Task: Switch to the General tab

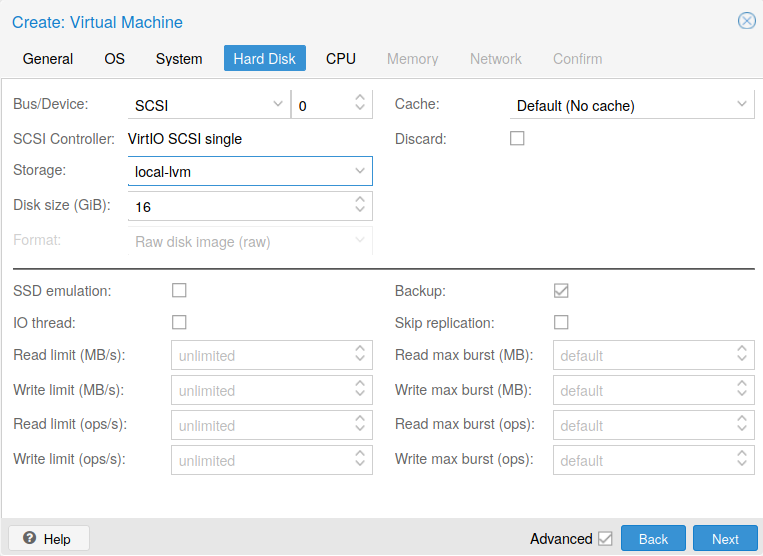Action: pos(48,59)
